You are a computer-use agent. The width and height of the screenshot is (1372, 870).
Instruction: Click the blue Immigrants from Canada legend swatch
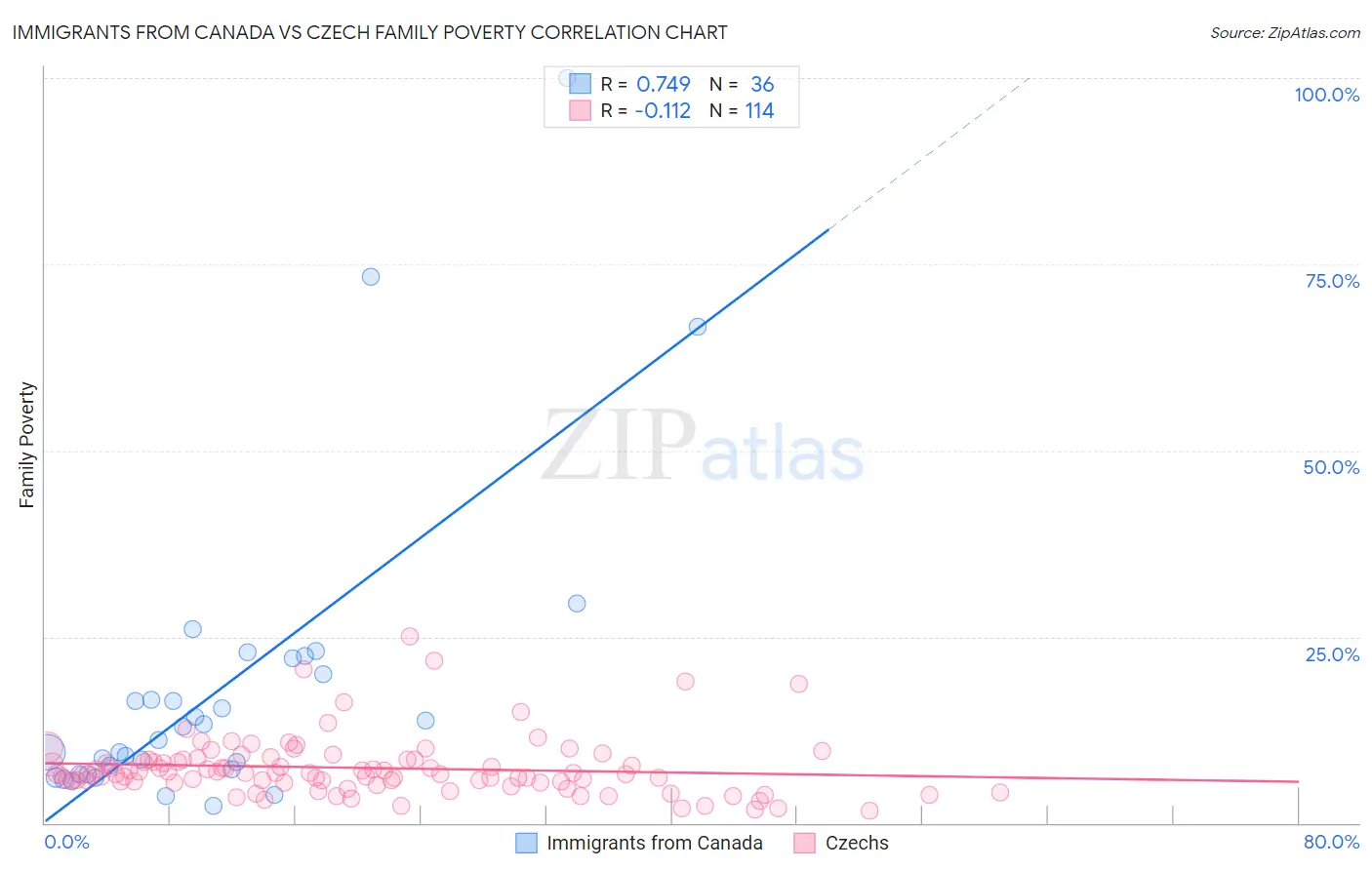(x=526, y=843)
